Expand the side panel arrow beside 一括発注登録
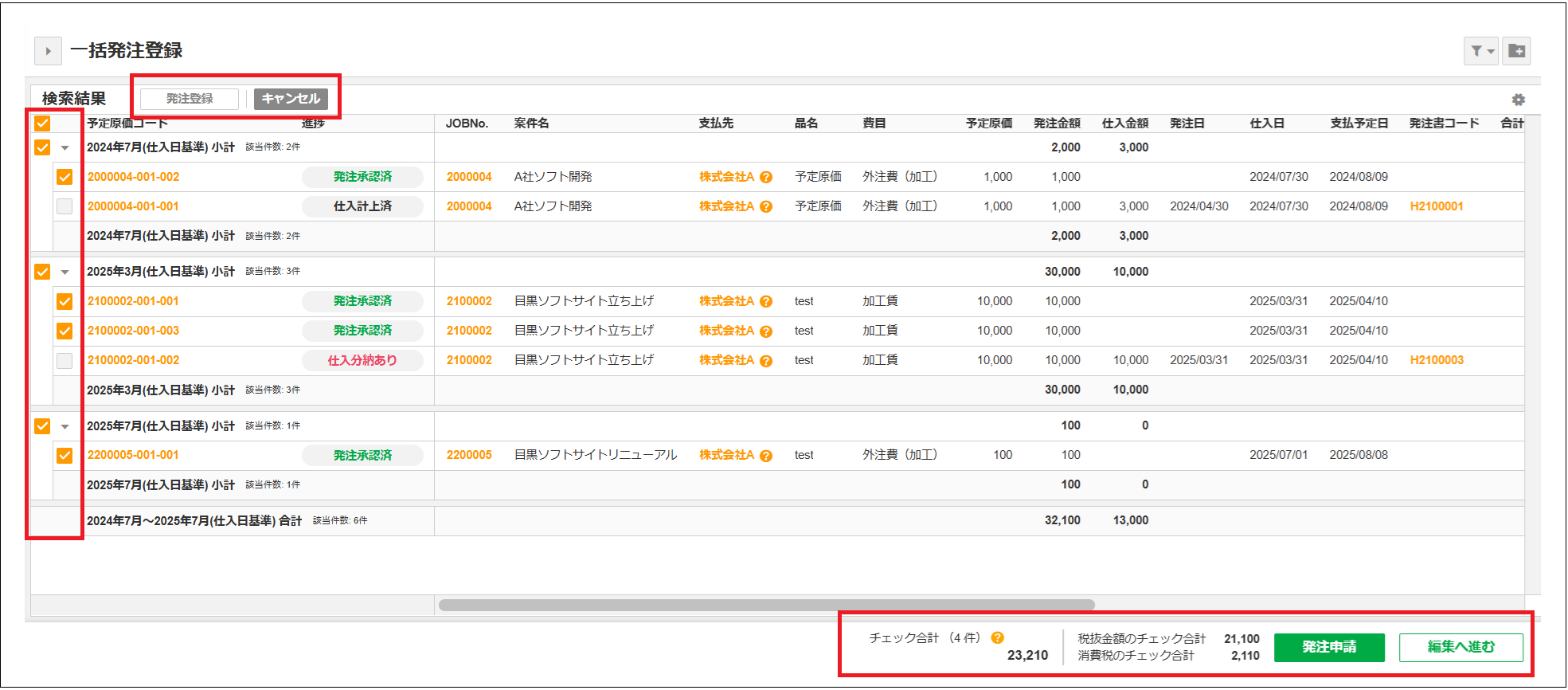This screenshot has height=690, width=1568. coord(49,51)
